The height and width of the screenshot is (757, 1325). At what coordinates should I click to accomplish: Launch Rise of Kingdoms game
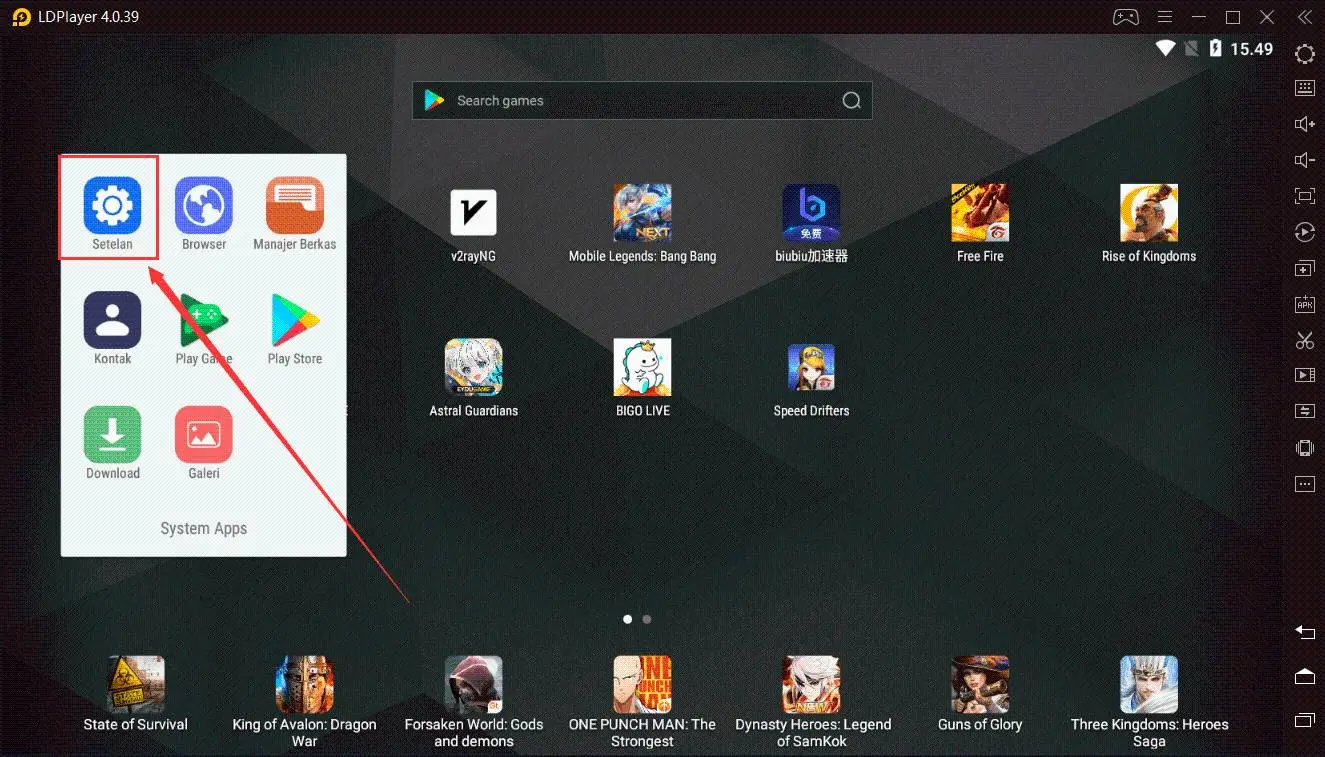pyautogui.click(x=1149, y=213)
